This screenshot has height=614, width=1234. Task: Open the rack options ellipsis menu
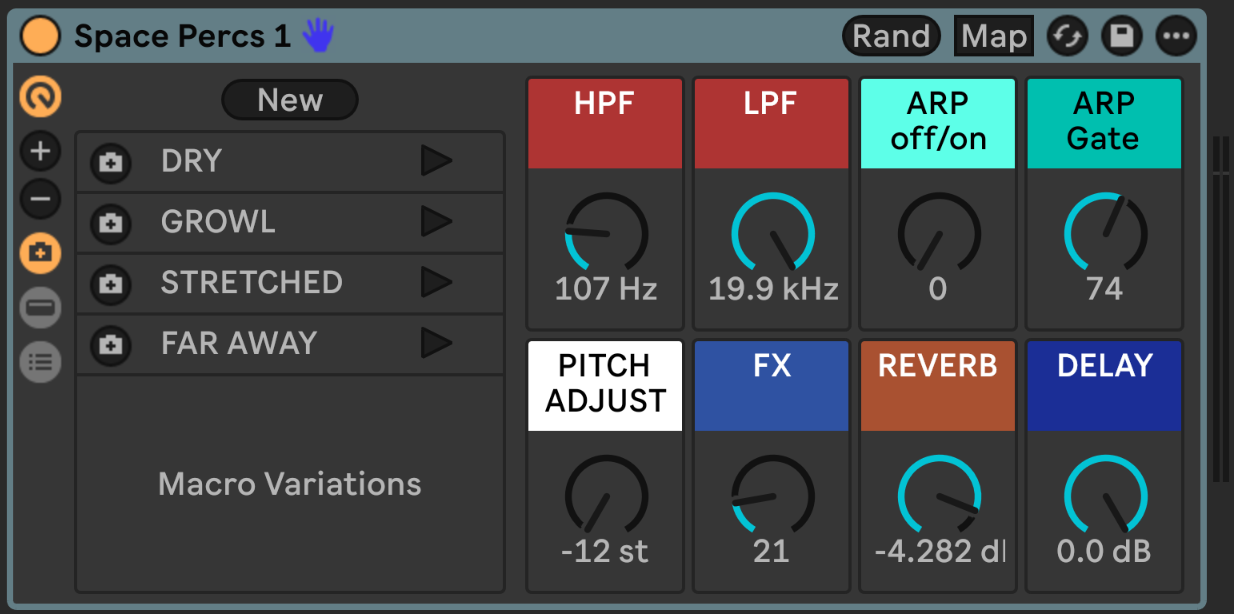pyautogui.click(x=1176, y=35)
